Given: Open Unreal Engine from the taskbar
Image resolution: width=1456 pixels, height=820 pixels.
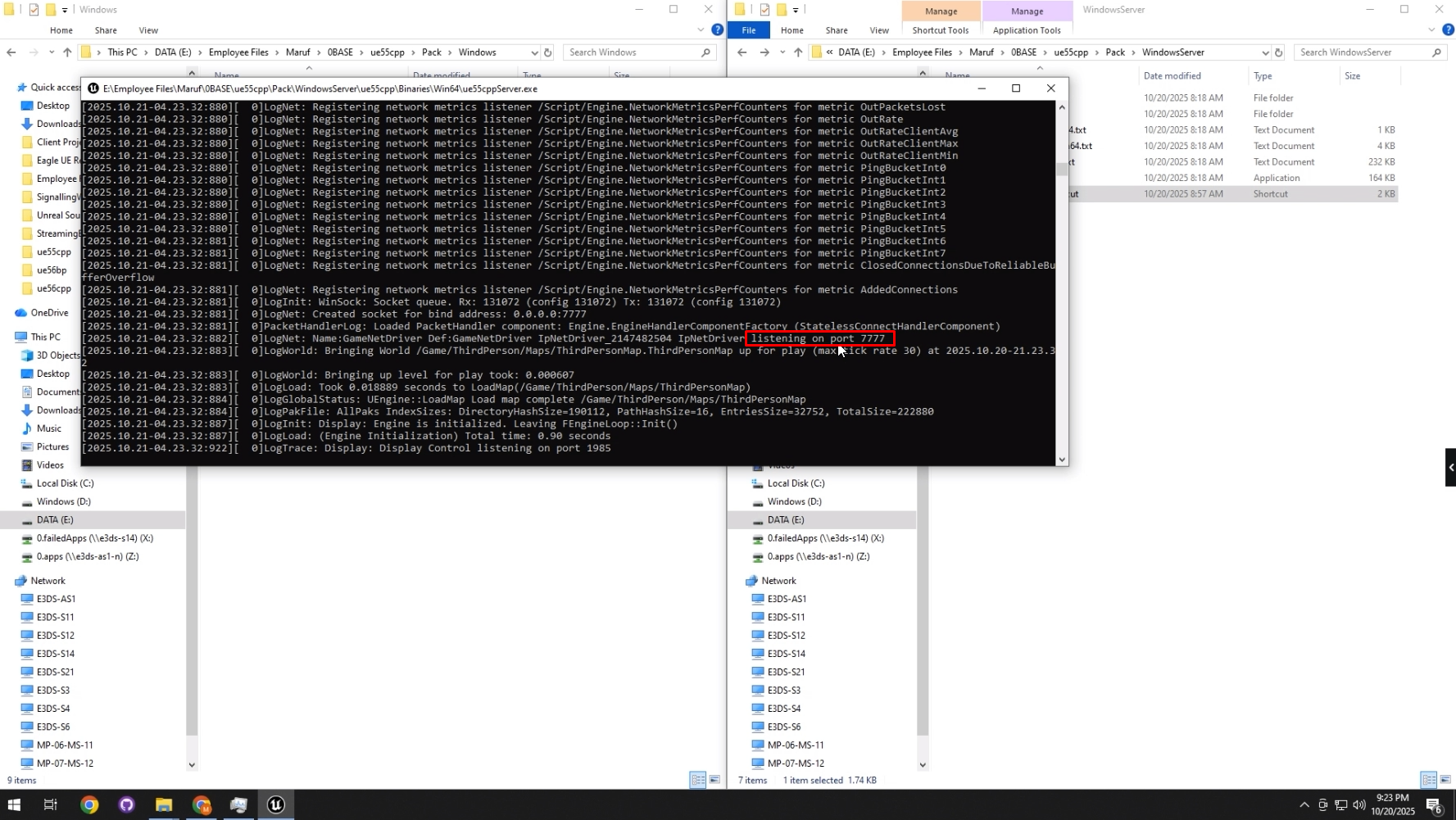Looking at the screenshot, I should pos(276,804).
